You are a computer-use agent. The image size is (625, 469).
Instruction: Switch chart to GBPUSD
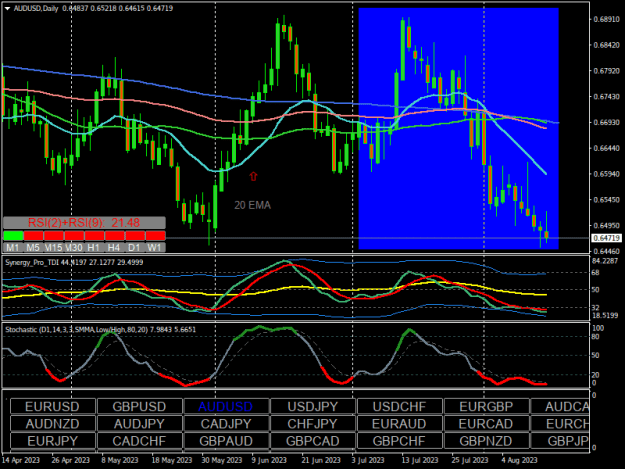(140, 406)
